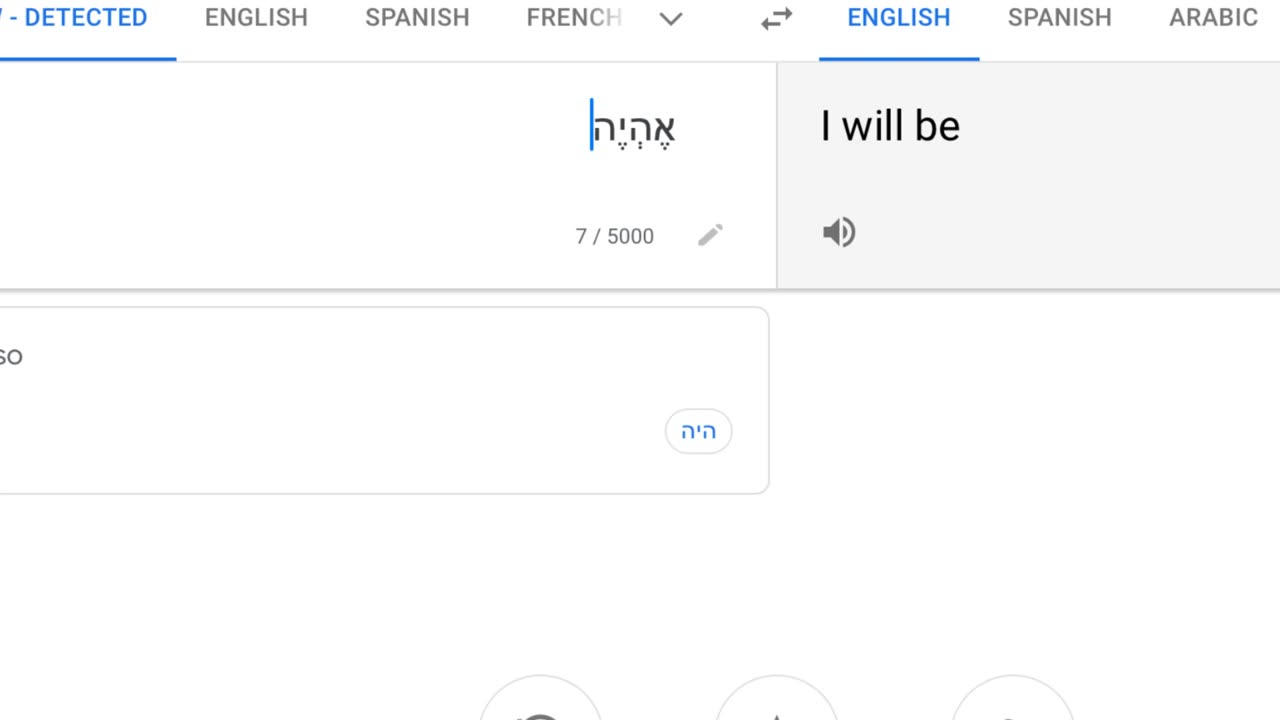This screenshot has width=1280, height=720.
Task: Choose SPANISH as source language
Action: pyautogui.click(x=417, y=18)
